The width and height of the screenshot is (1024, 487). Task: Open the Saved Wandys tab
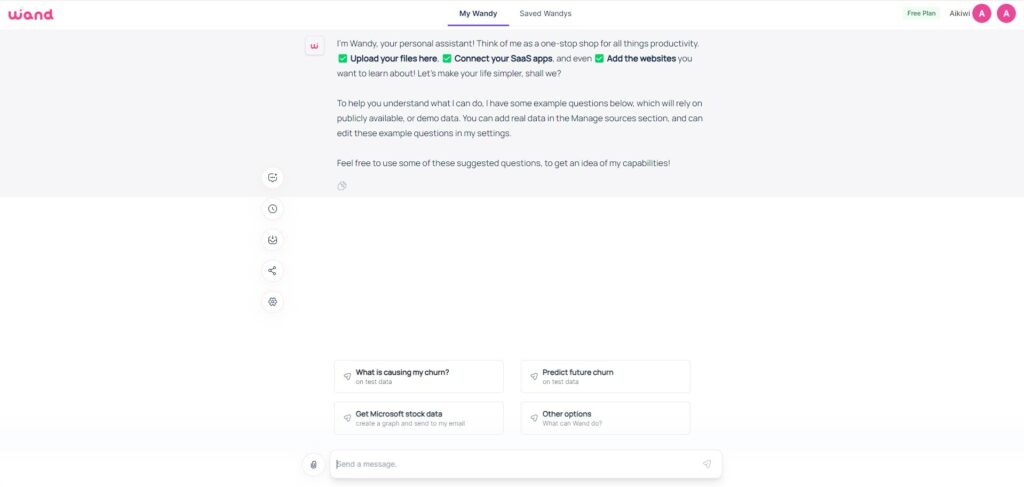click(545, 13)
